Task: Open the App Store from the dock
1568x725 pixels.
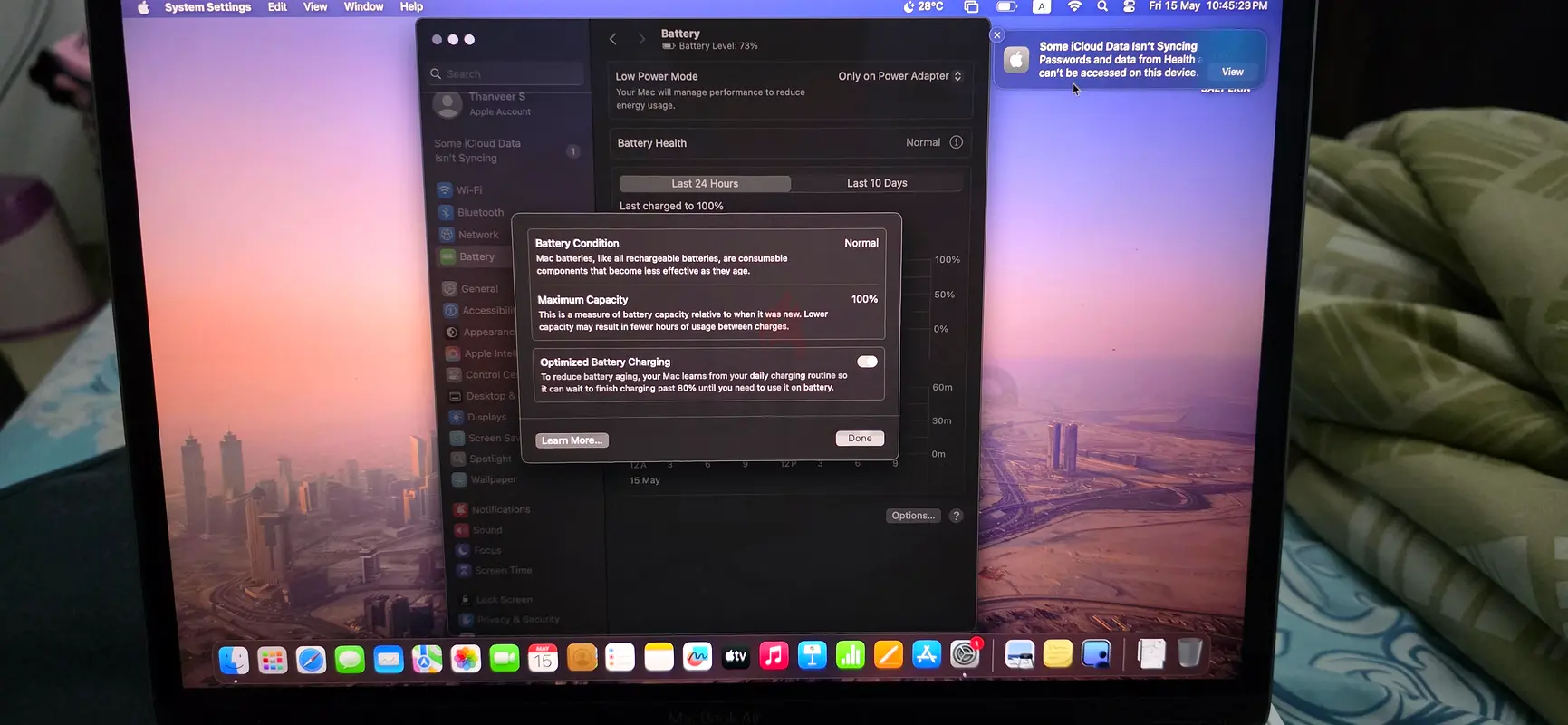Action: tap(927, 653)
